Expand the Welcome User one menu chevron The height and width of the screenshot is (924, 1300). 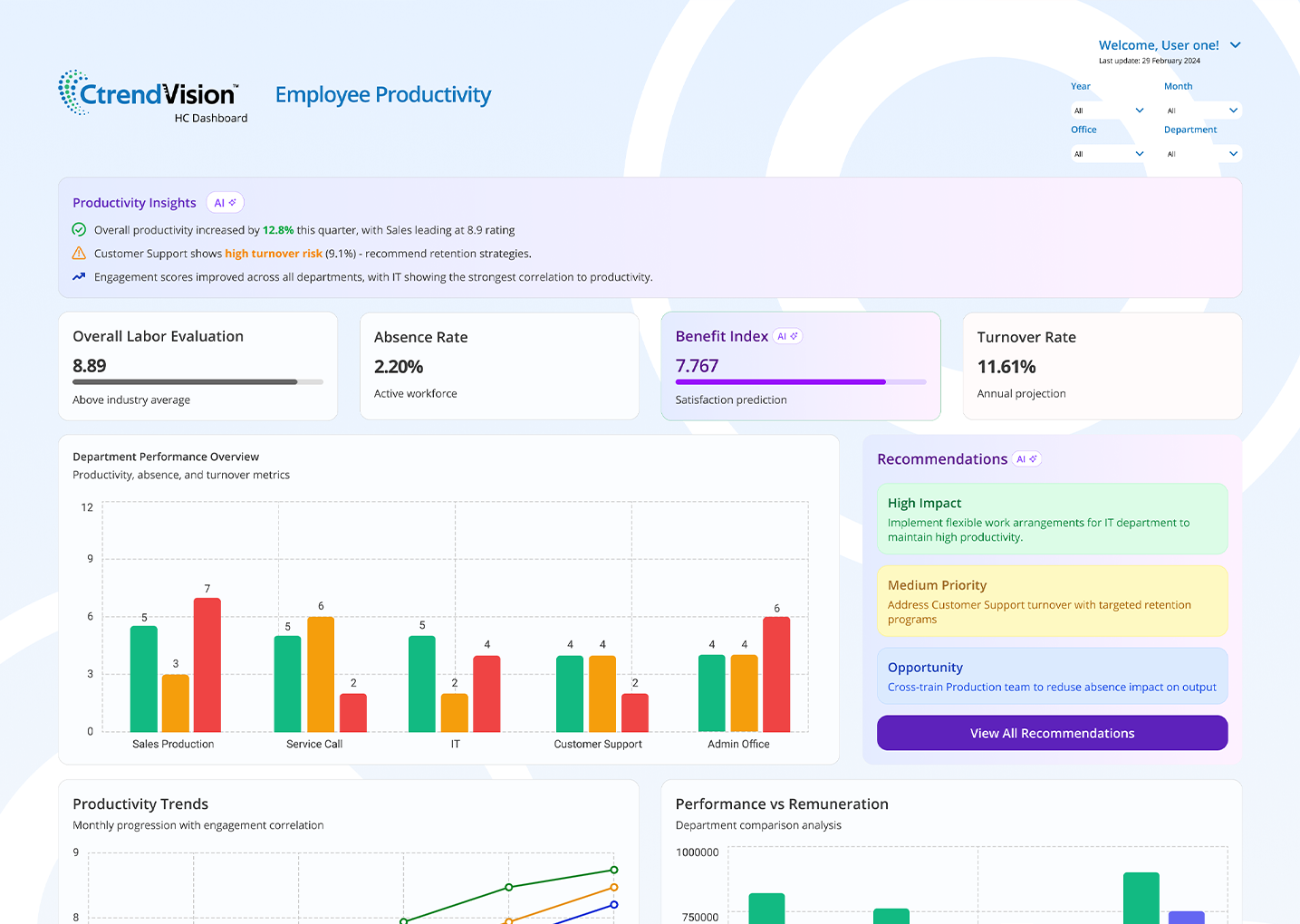point(1236,45)
